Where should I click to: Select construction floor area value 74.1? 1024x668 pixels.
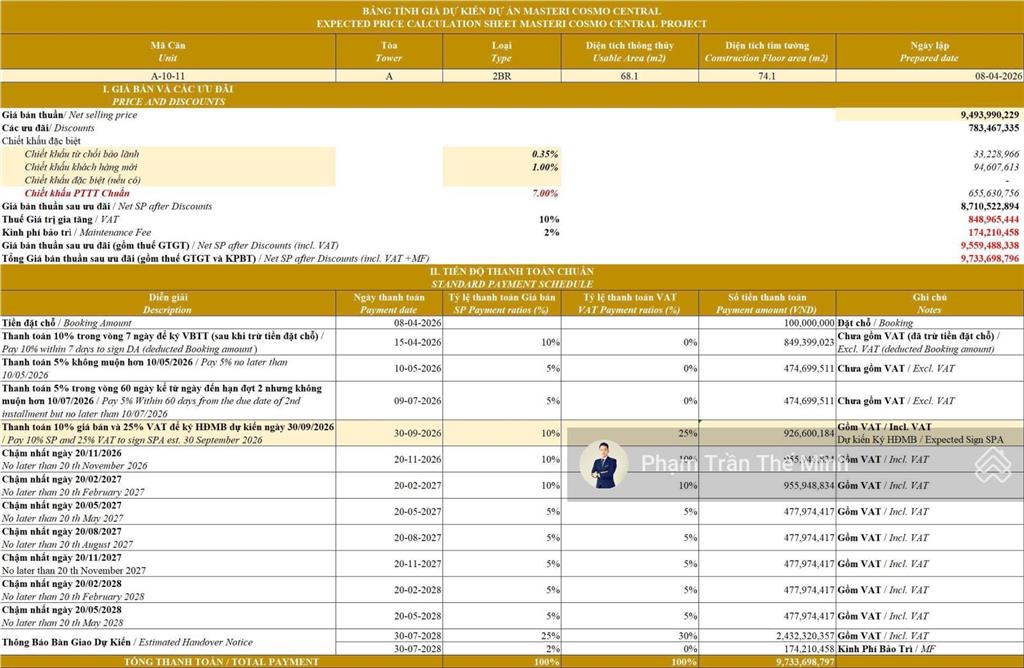tap(767, 76)
